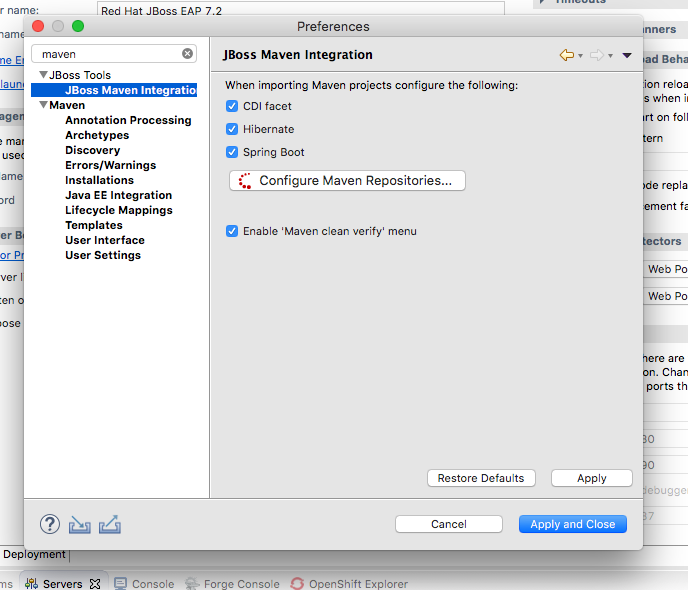Click Restore Defaults button

coord(481,478)
